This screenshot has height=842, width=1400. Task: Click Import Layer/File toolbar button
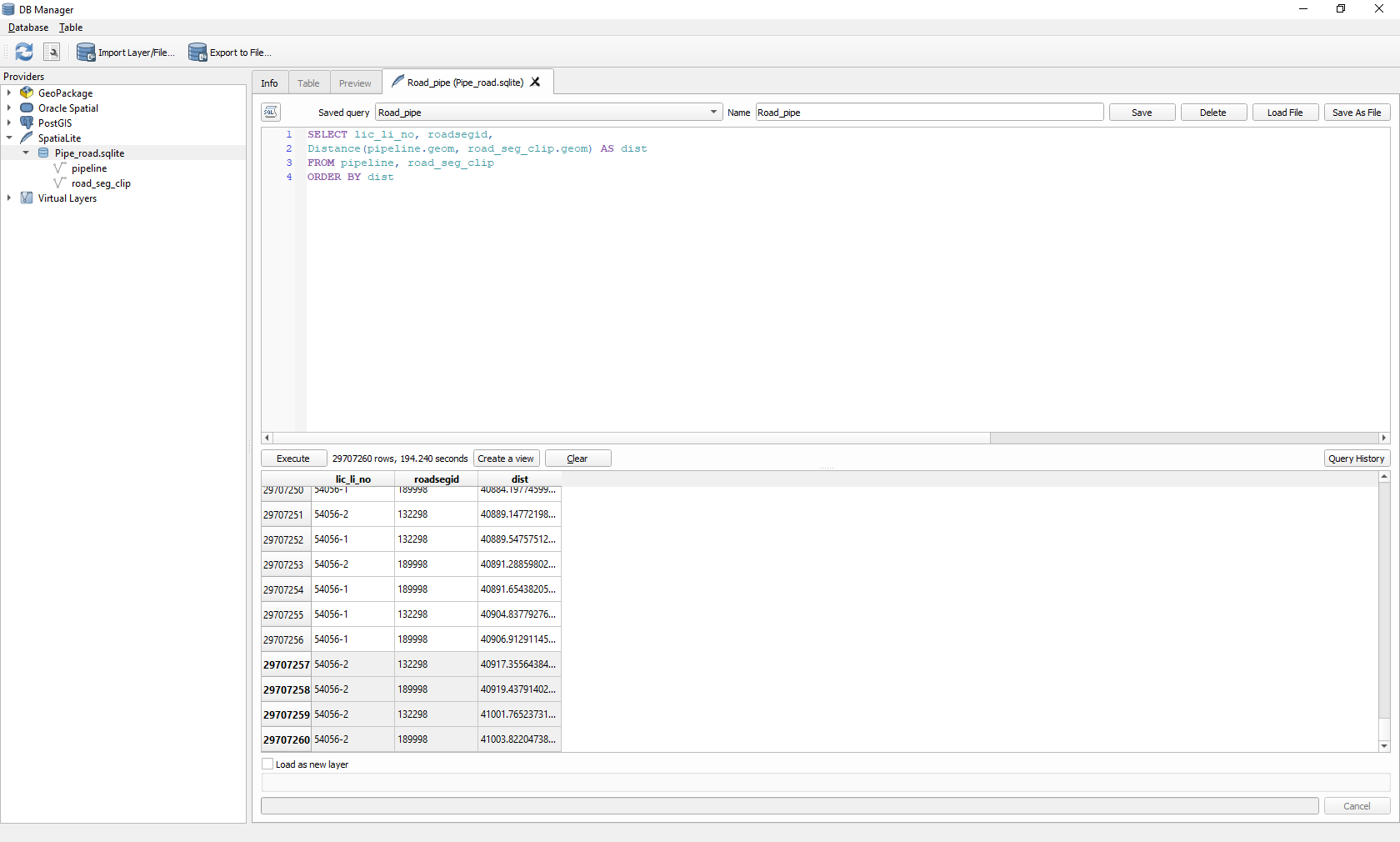point(126,53)
